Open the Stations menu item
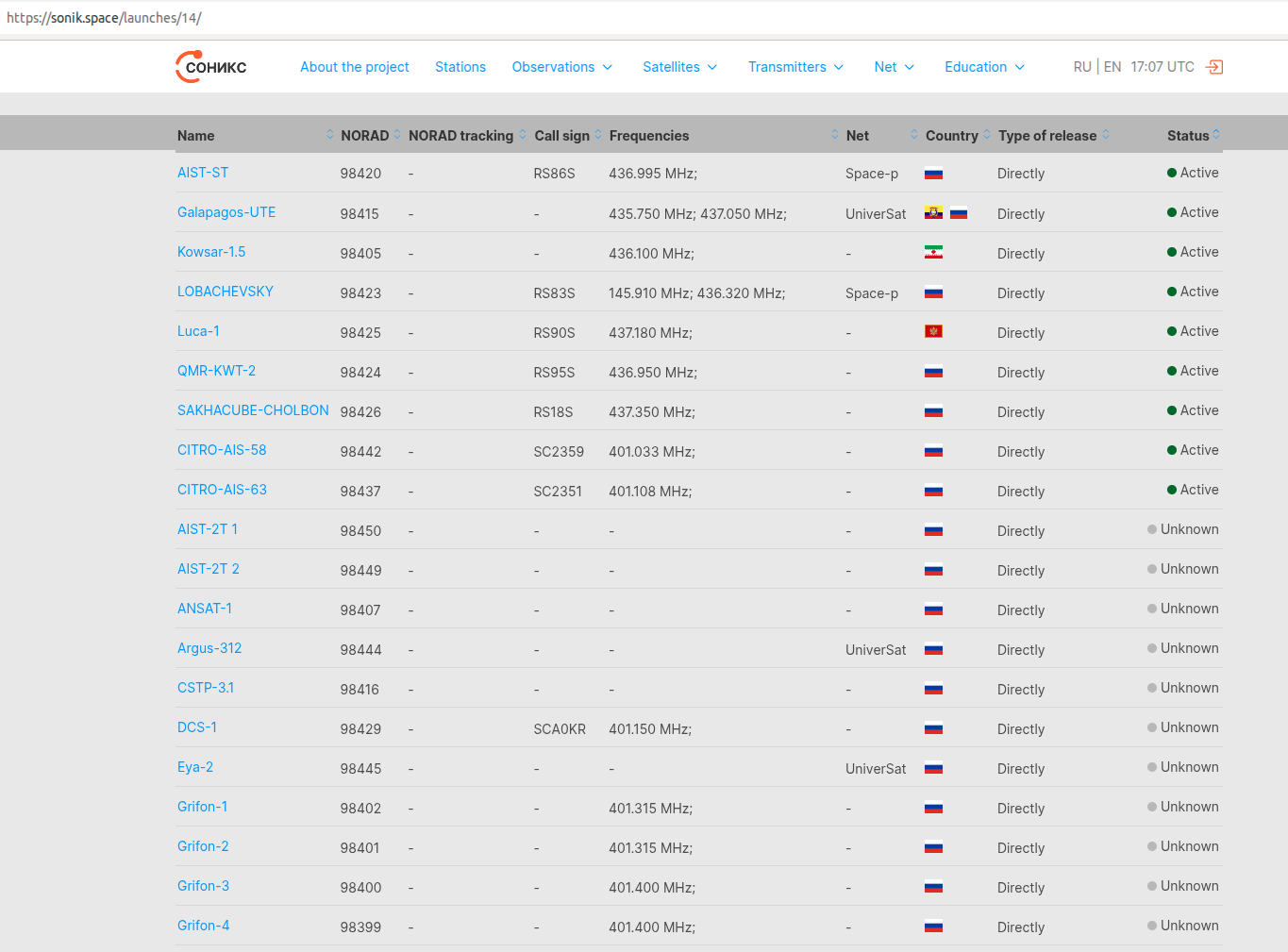 tap(460, 67)
